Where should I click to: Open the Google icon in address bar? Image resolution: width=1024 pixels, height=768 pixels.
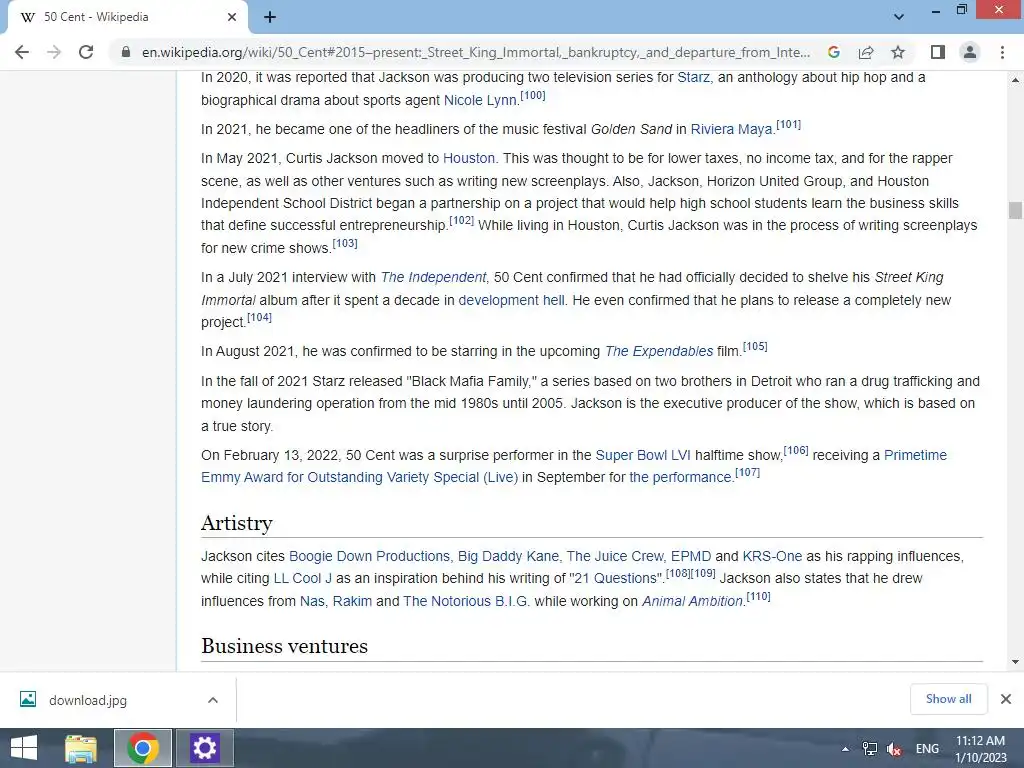[x=833, y=52]
